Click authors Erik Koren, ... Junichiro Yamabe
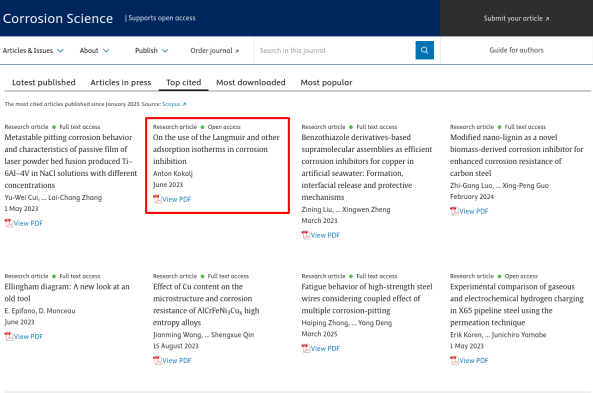 click(498, 335)
